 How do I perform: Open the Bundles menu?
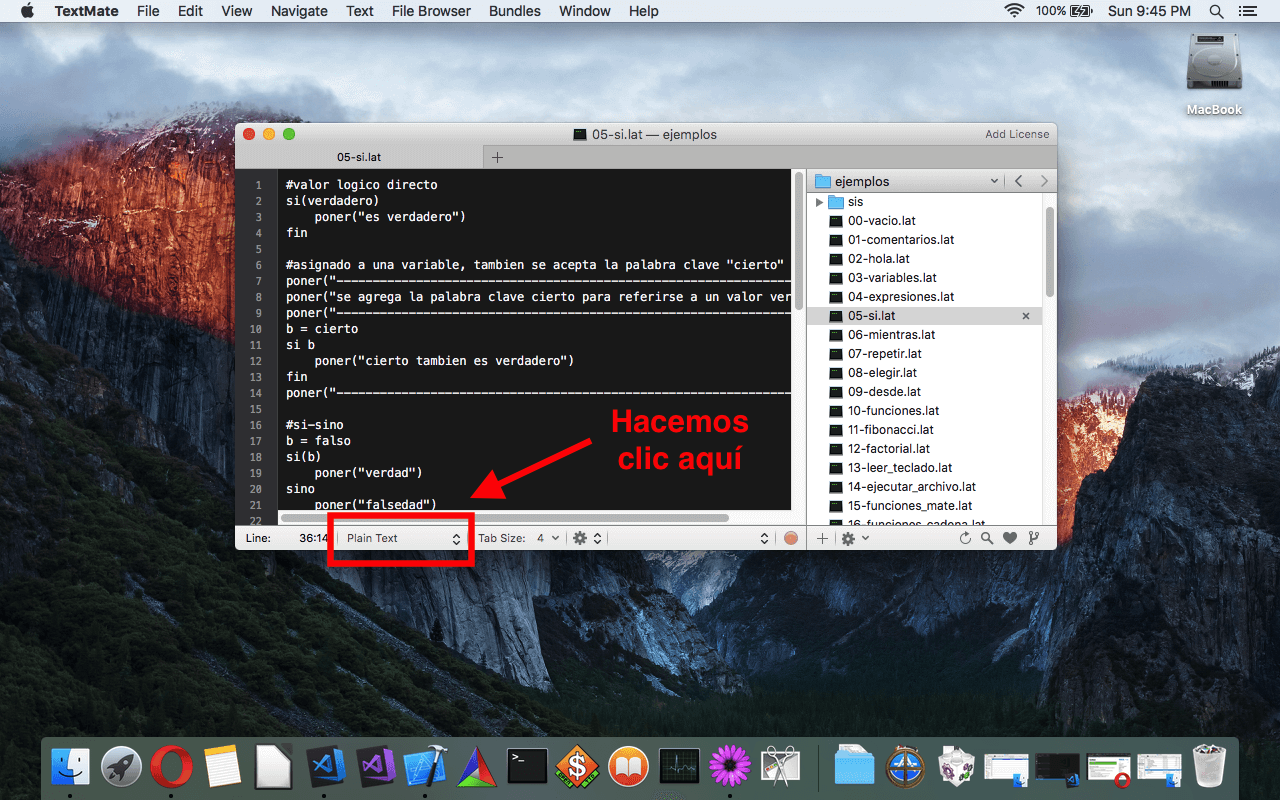(515, 11)
